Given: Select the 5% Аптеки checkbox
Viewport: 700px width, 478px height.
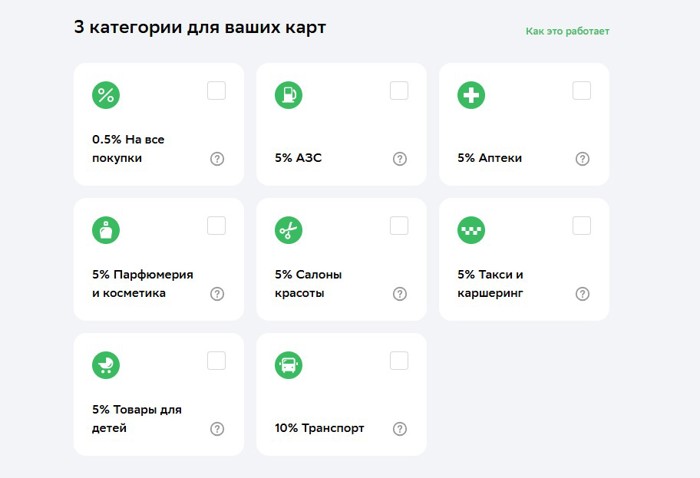Looking at the screenshot, I should [581, 91].
